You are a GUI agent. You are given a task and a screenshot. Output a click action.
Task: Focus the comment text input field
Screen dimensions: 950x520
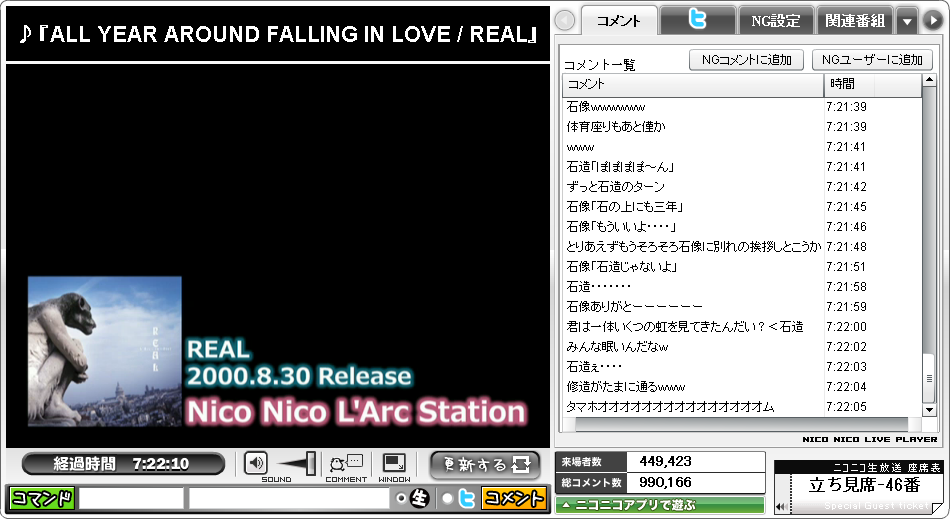click(288, 499)
